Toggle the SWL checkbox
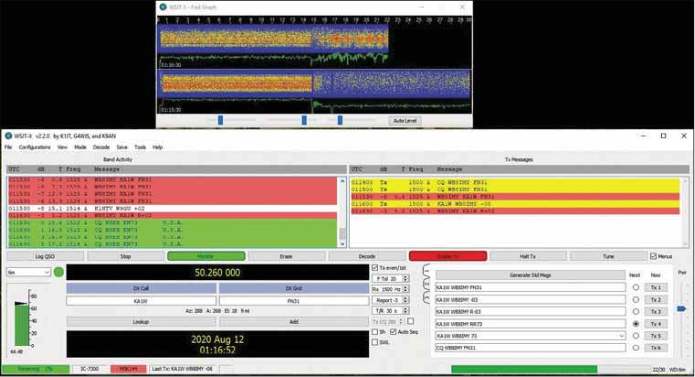 pyautogui.click(x=375, y=342)
